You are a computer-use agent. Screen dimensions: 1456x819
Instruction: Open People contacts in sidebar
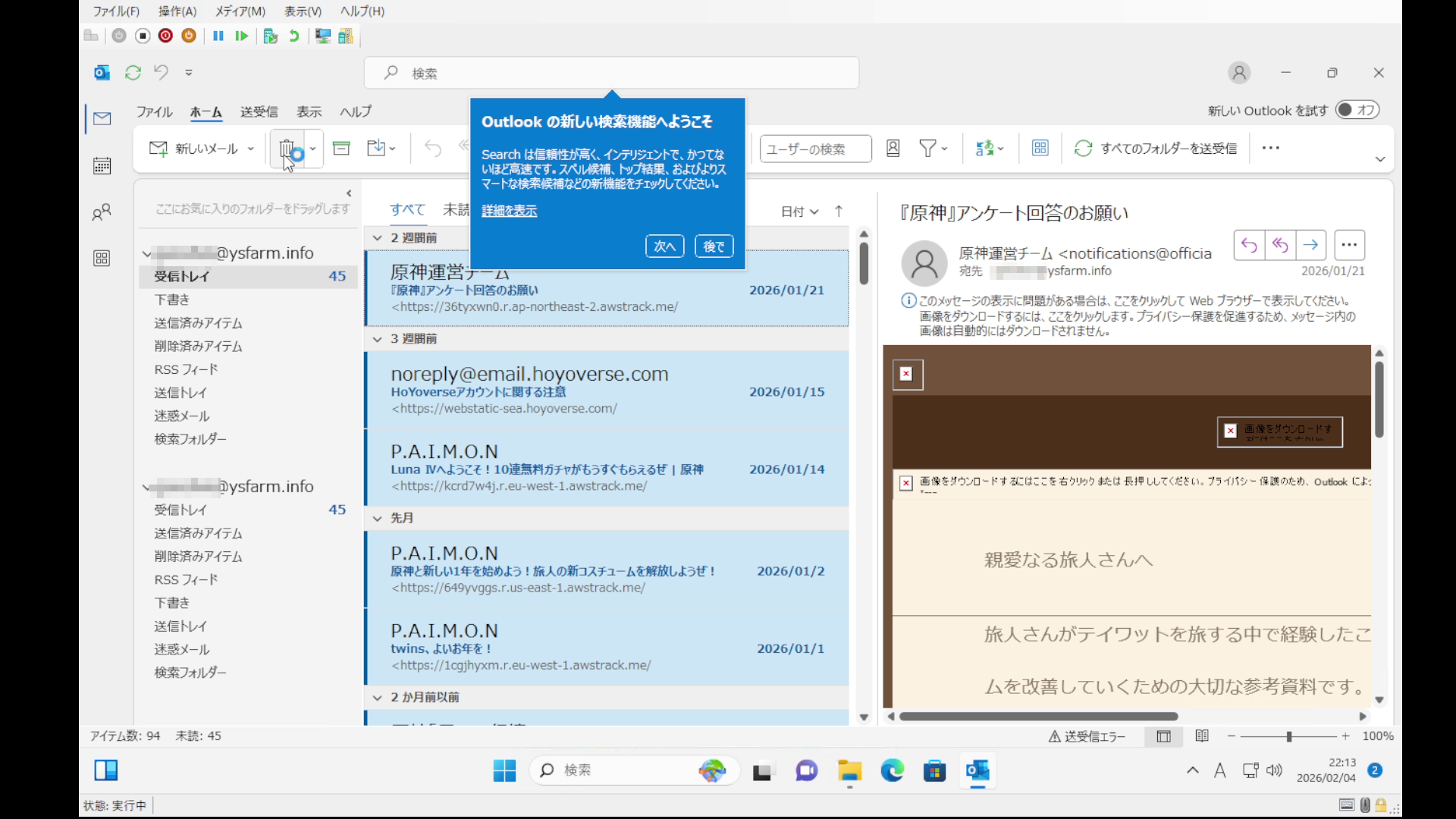pos(102,212)
